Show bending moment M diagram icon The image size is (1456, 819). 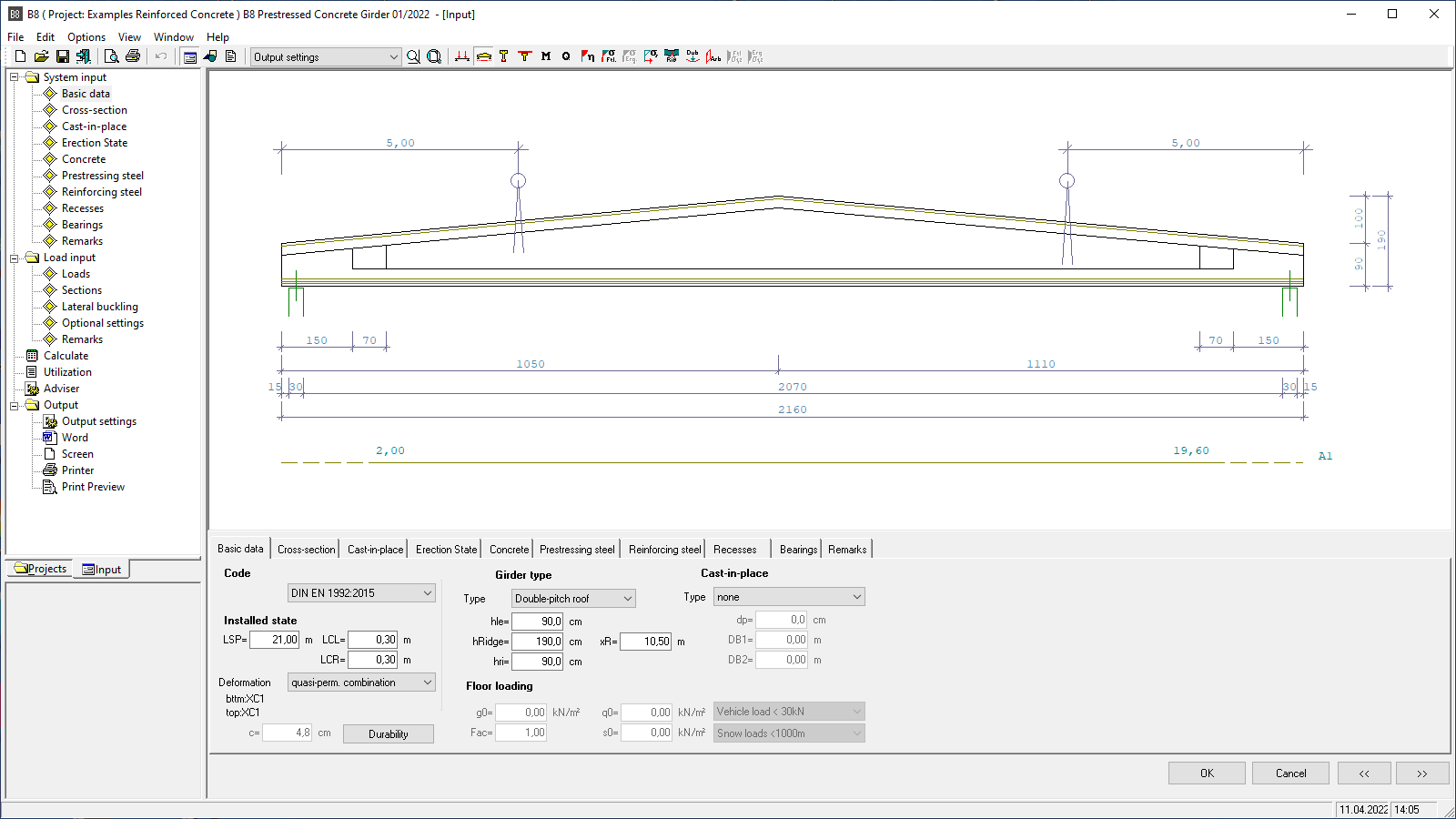coord(546,56)
